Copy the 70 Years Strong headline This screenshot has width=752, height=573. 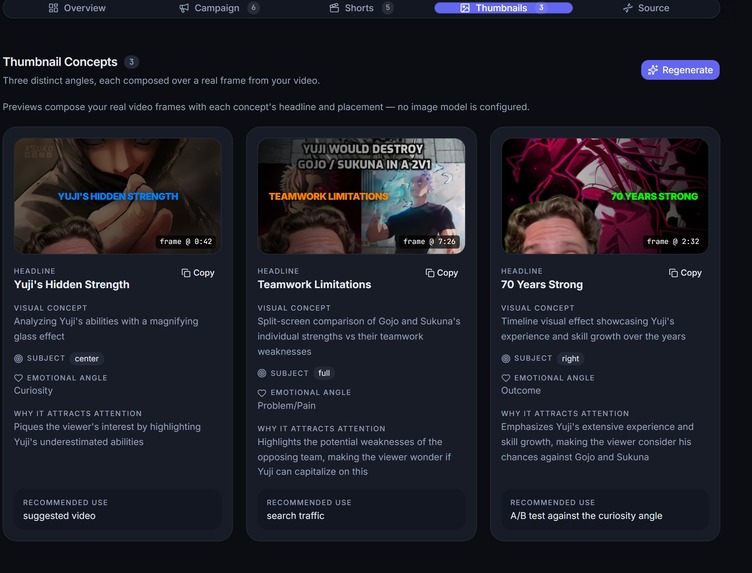click(x=685, y=273)
